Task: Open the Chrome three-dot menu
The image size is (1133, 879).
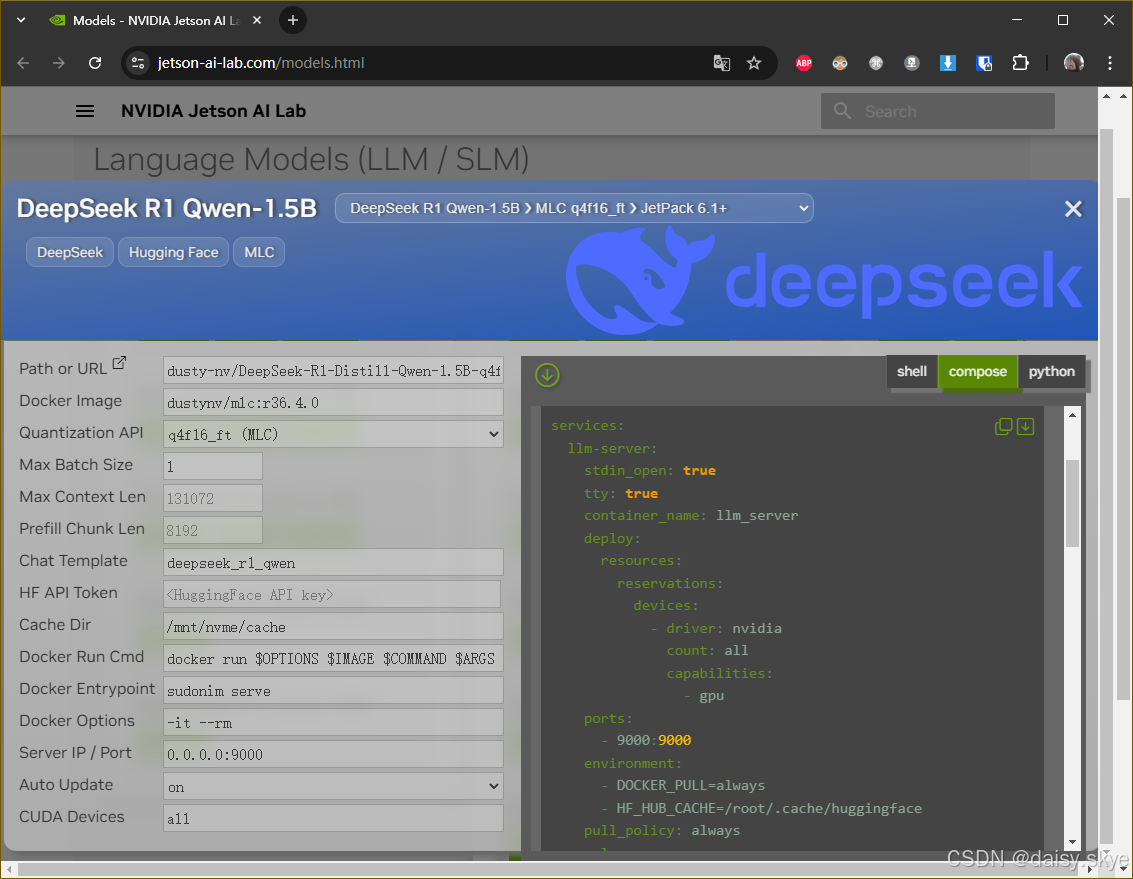Action: coord(1110,63)
